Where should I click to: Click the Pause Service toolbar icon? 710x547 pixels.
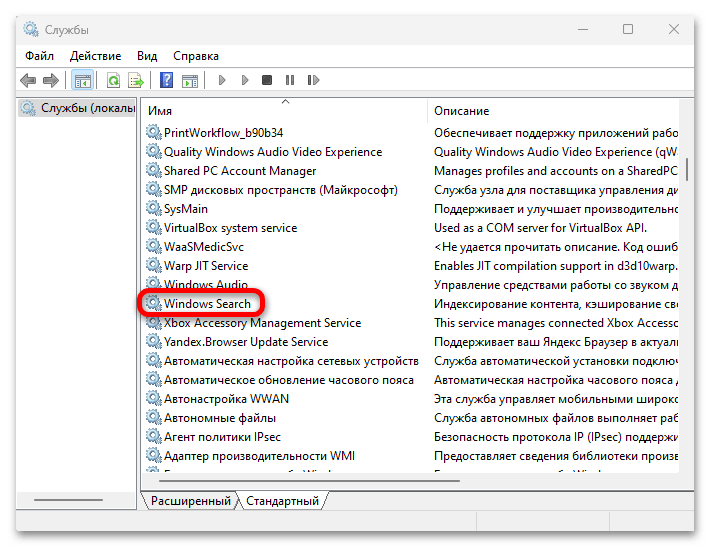pyautogui.click(x=290, y=80)
